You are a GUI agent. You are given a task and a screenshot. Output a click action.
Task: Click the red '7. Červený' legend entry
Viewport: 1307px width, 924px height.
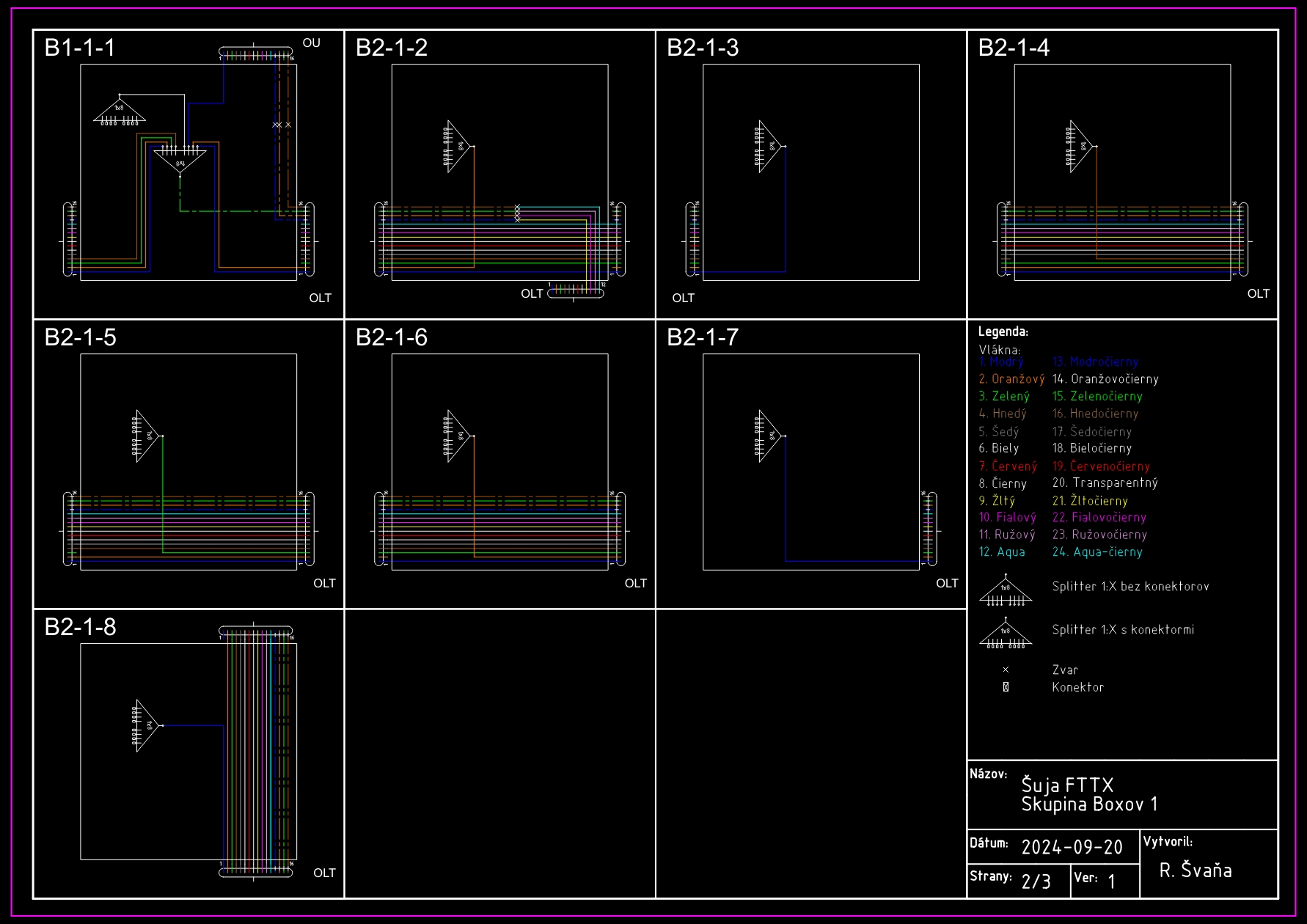(x=1008, y=466)
